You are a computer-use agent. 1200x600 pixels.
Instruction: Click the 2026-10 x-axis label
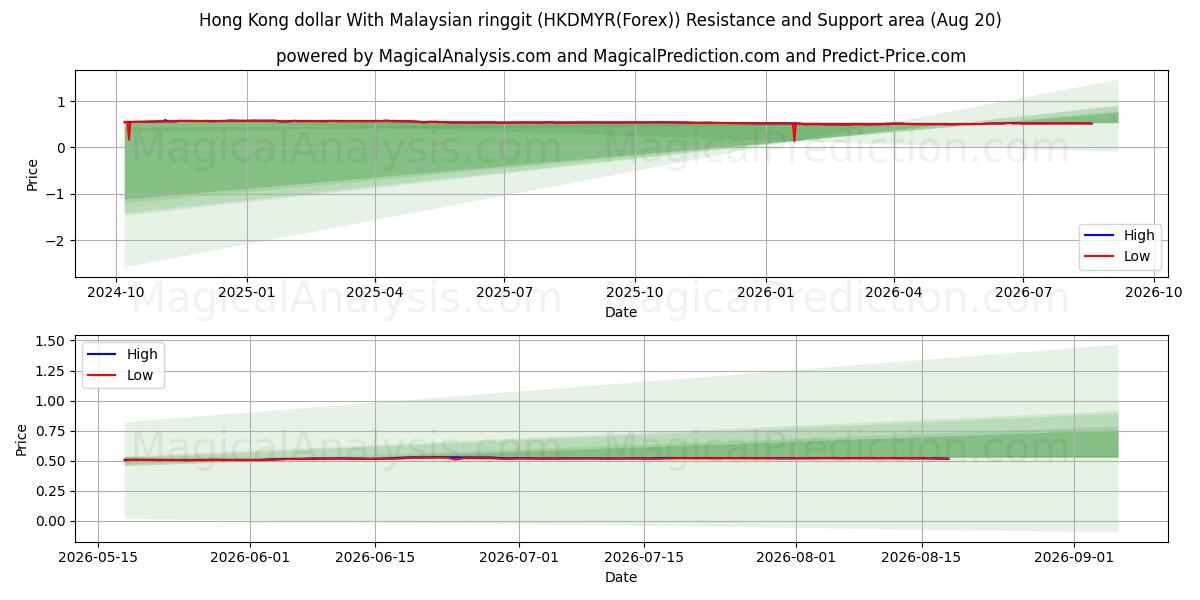pyautogui.click(x=1154, y=292)
